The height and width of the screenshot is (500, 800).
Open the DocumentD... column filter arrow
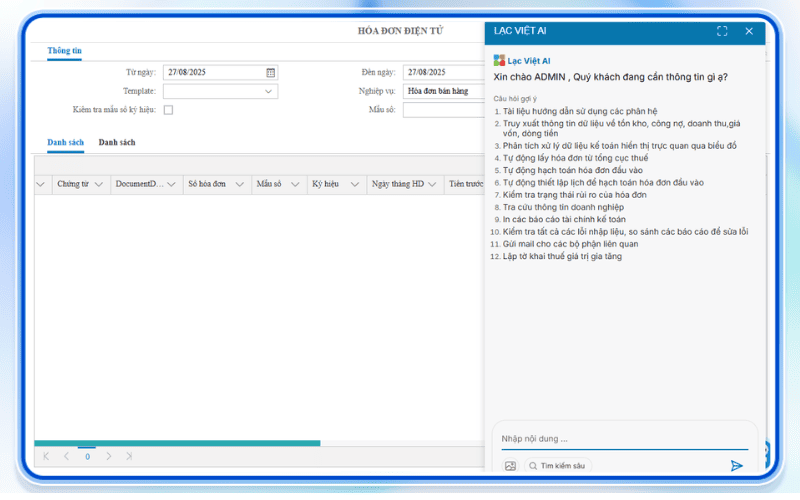pyautogui.click(x=171, y=184)
